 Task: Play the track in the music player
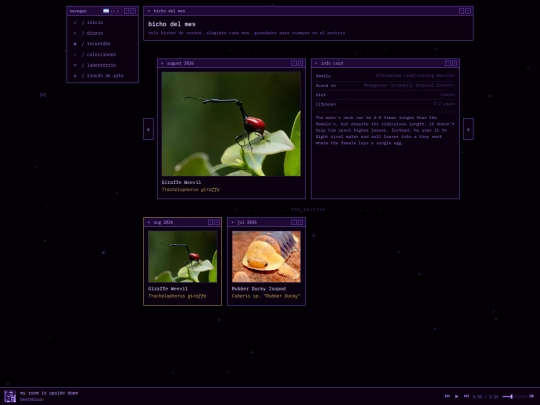pos(457,396)
